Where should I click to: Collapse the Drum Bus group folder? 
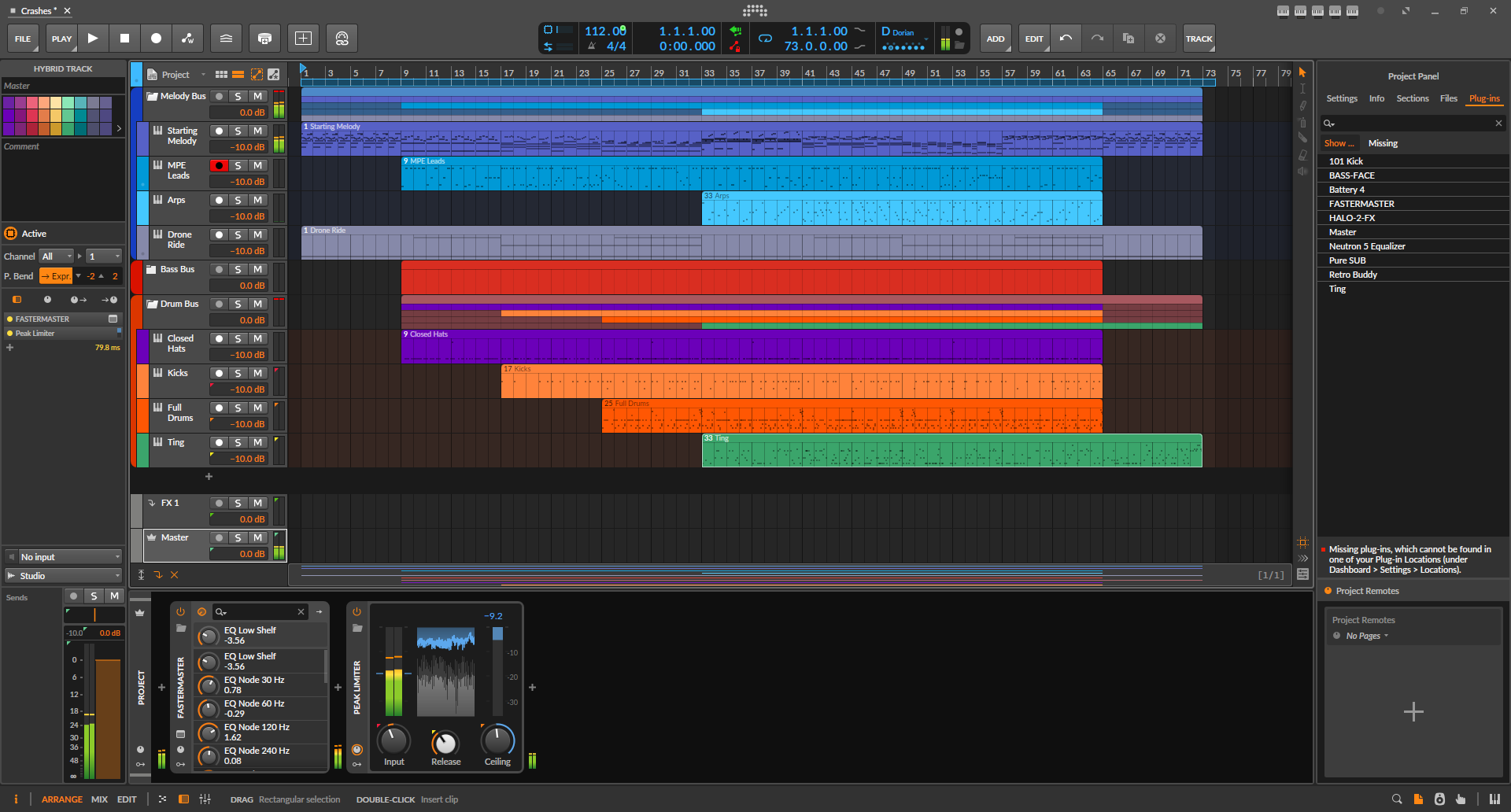click(153, 304)
